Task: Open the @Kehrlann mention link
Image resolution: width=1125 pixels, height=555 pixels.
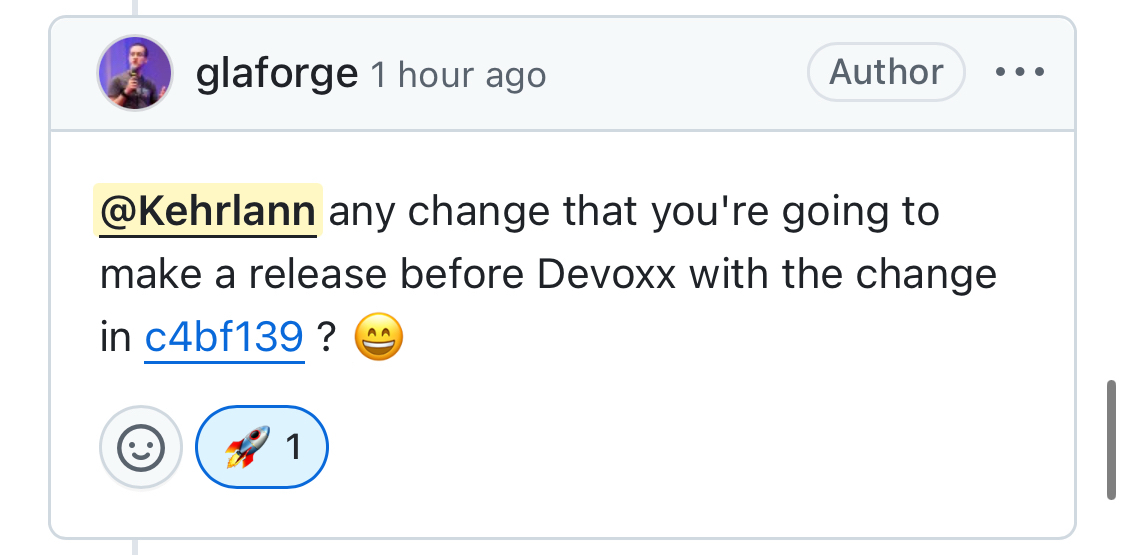Action: tap(208, 212)
